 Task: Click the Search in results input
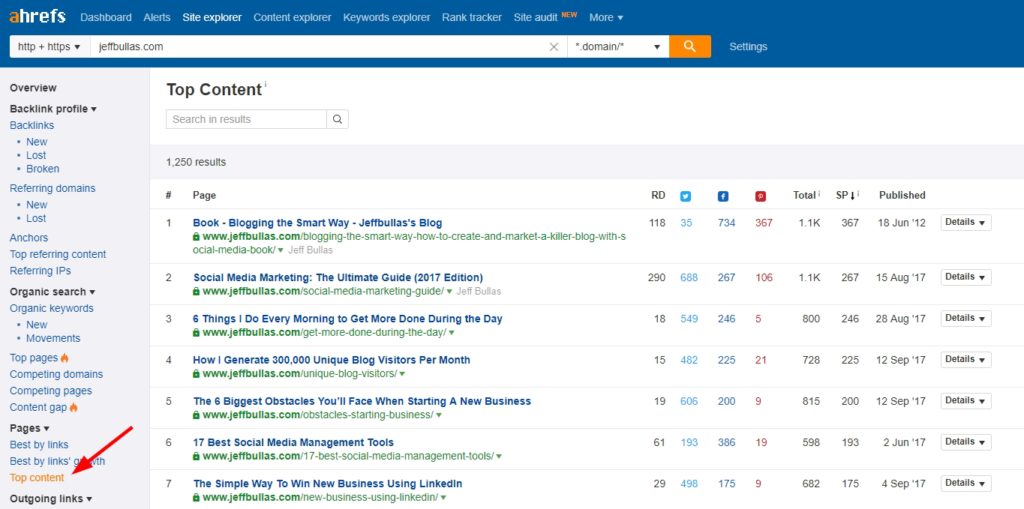(246, 119)
